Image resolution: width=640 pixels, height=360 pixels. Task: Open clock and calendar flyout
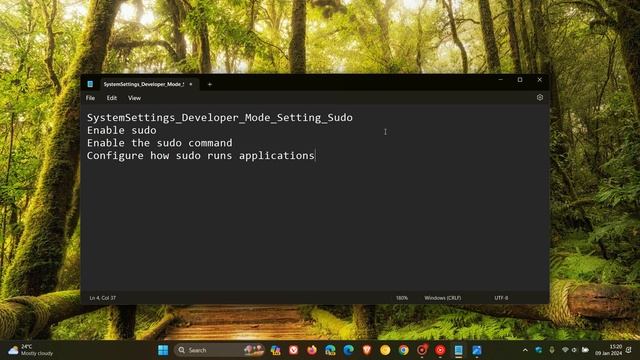(x=609, y=350)
